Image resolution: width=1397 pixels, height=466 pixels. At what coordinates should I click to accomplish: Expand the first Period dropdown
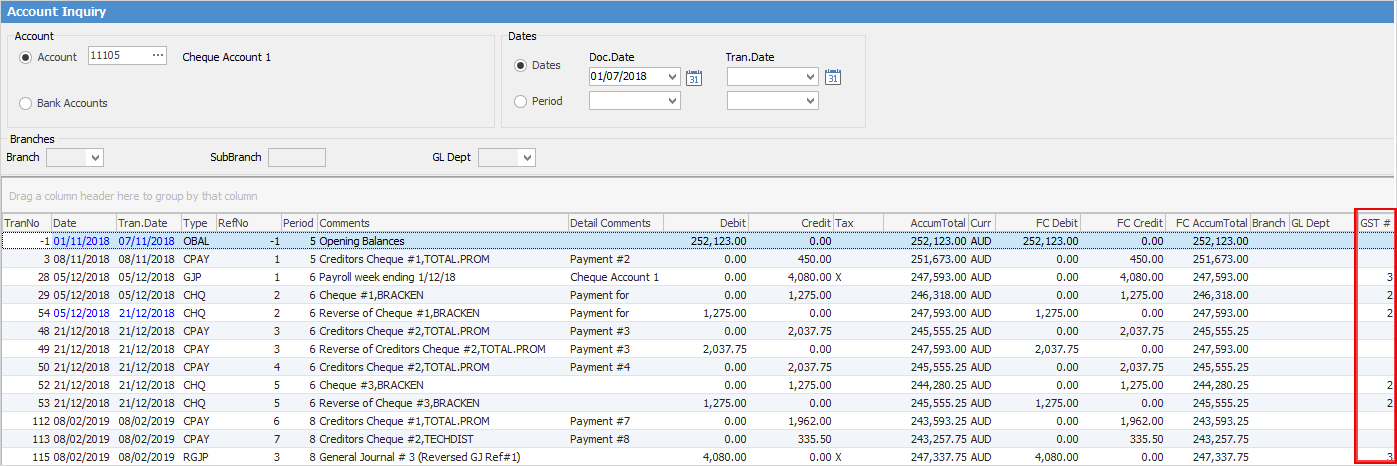coord(672,101)
